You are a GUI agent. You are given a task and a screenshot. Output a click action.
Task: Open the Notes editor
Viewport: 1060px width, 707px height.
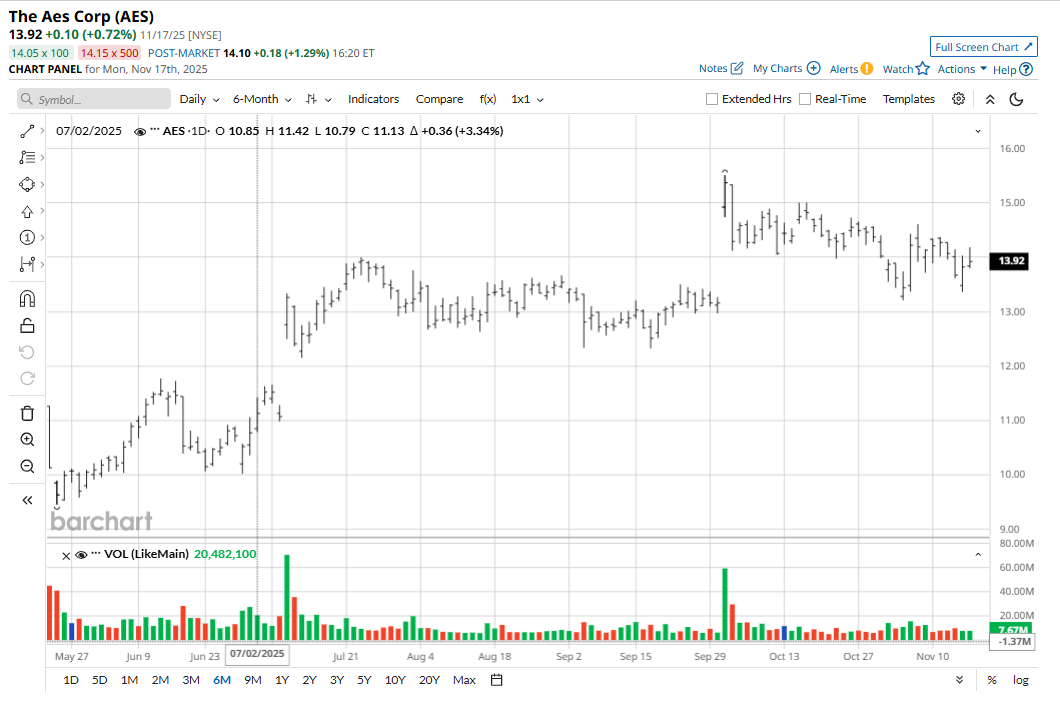(721, 68)
